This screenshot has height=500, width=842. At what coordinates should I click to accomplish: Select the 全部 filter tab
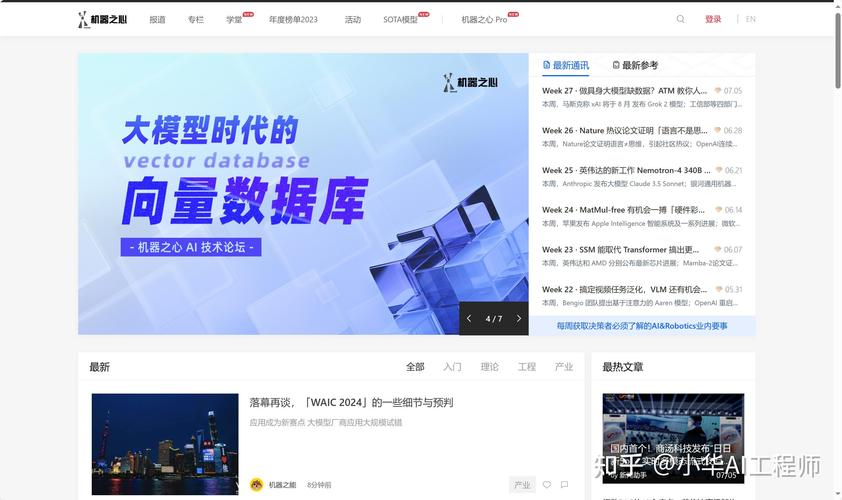(x=415, y=367)
